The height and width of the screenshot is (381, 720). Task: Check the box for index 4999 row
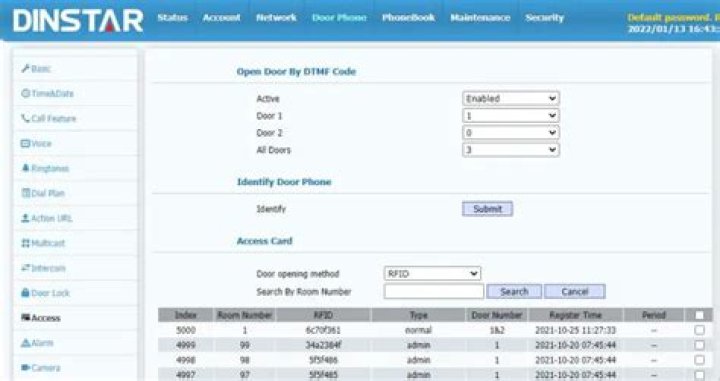coord(699,345)
